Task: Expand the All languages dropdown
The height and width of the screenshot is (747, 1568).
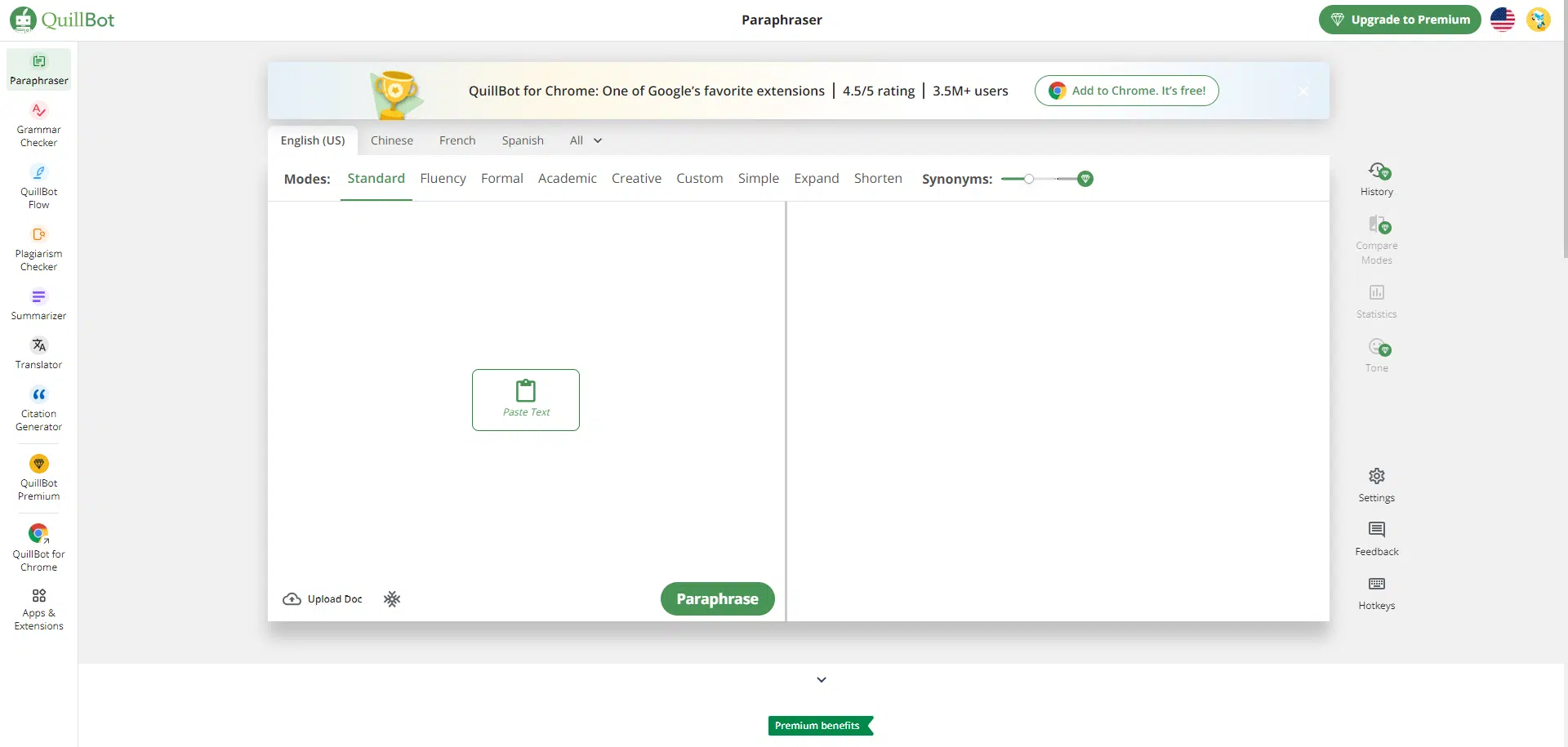Action: pyautogui.click(x=586, y=140)
